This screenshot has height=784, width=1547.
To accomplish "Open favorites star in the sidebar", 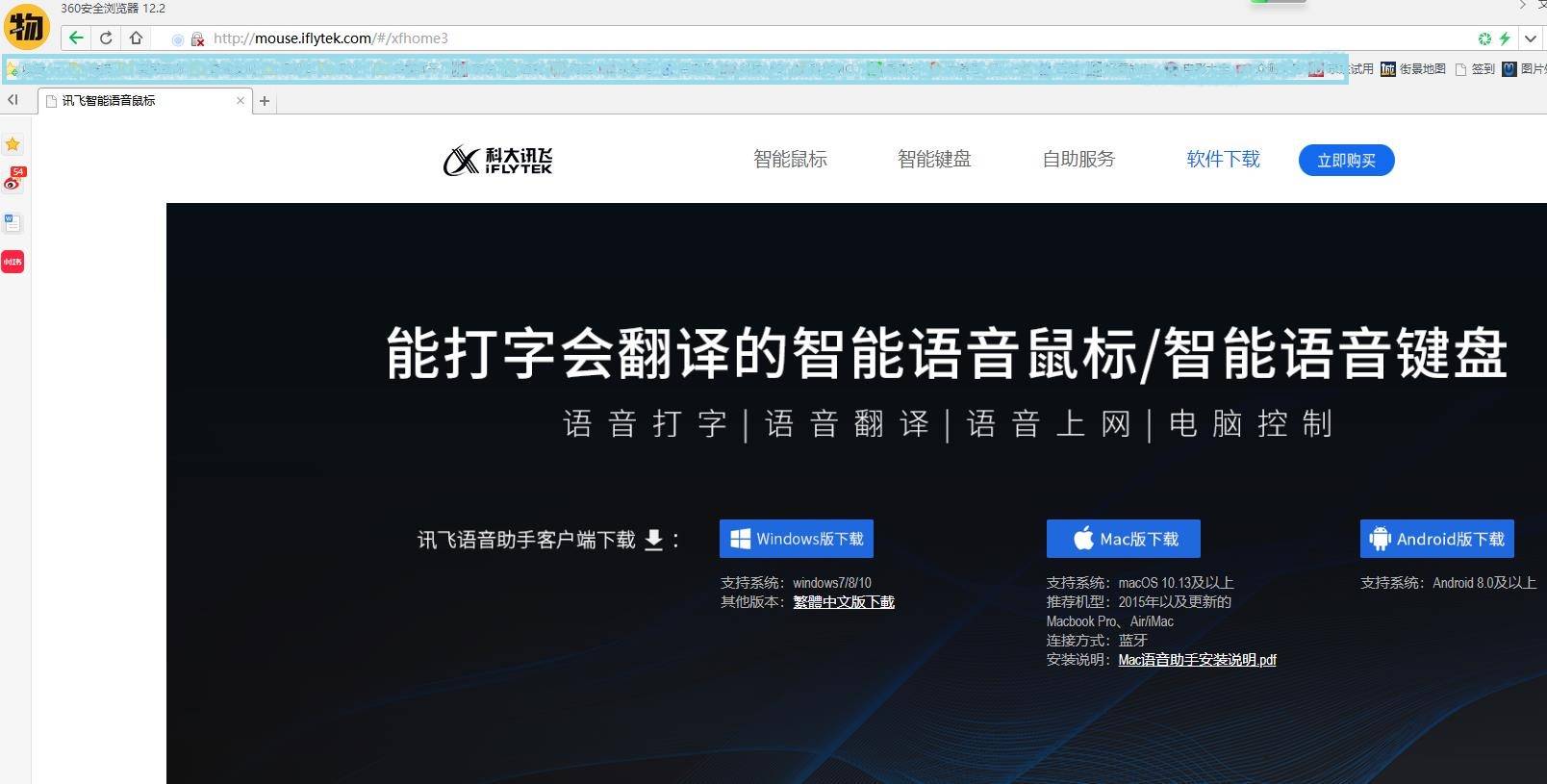I will 13,144.
